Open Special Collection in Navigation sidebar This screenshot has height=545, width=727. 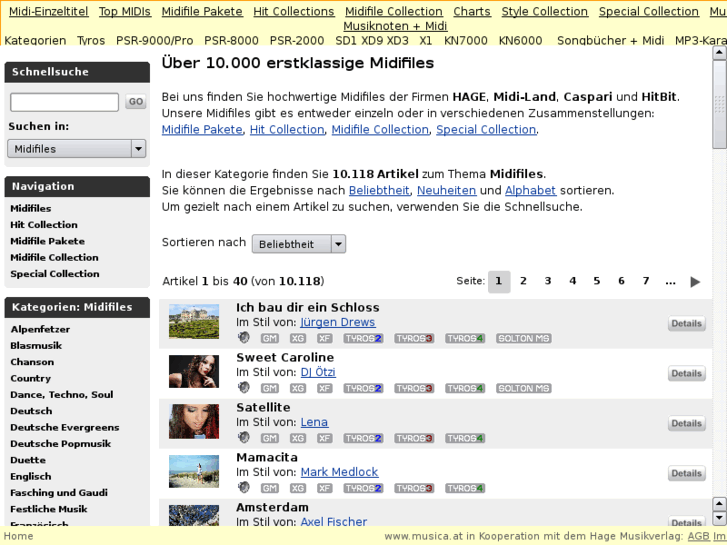(x=55, y=274)
